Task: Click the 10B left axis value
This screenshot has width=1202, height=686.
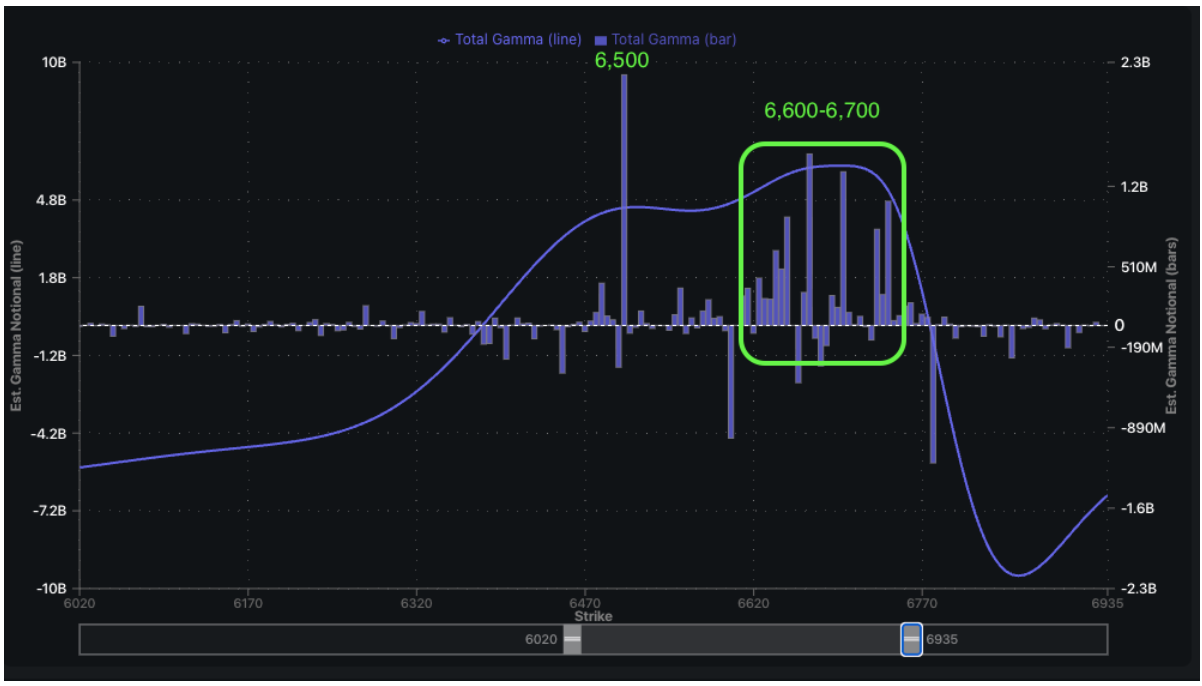Action: (55, 62)
